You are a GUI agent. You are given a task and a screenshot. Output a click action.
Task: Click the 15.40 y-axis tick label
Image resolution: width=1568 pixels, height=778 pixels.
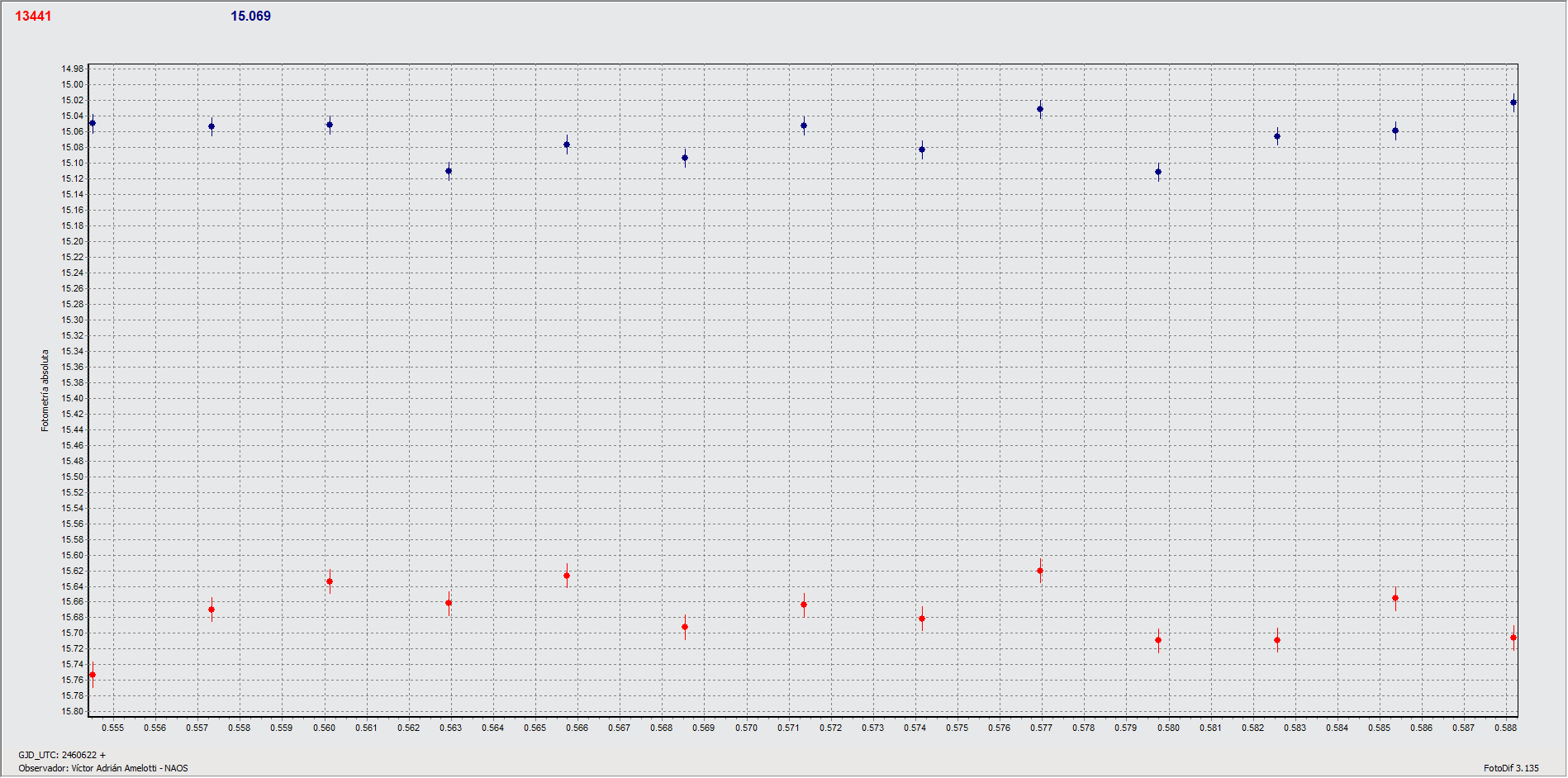click(73, 398)
